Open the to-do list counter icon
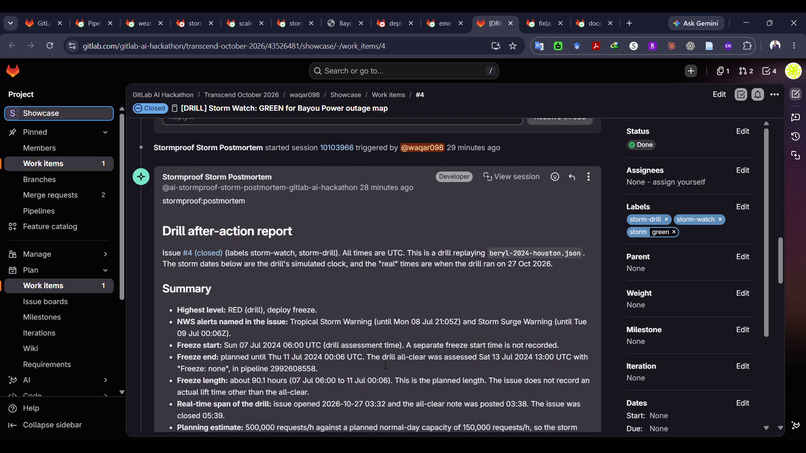 point(769,71)
